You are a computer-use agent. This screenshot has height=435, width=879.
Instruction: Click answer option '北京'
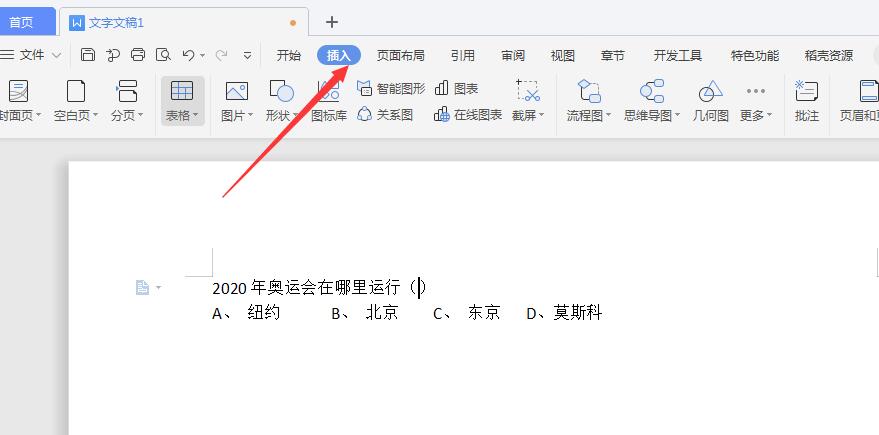pos(382,312)
